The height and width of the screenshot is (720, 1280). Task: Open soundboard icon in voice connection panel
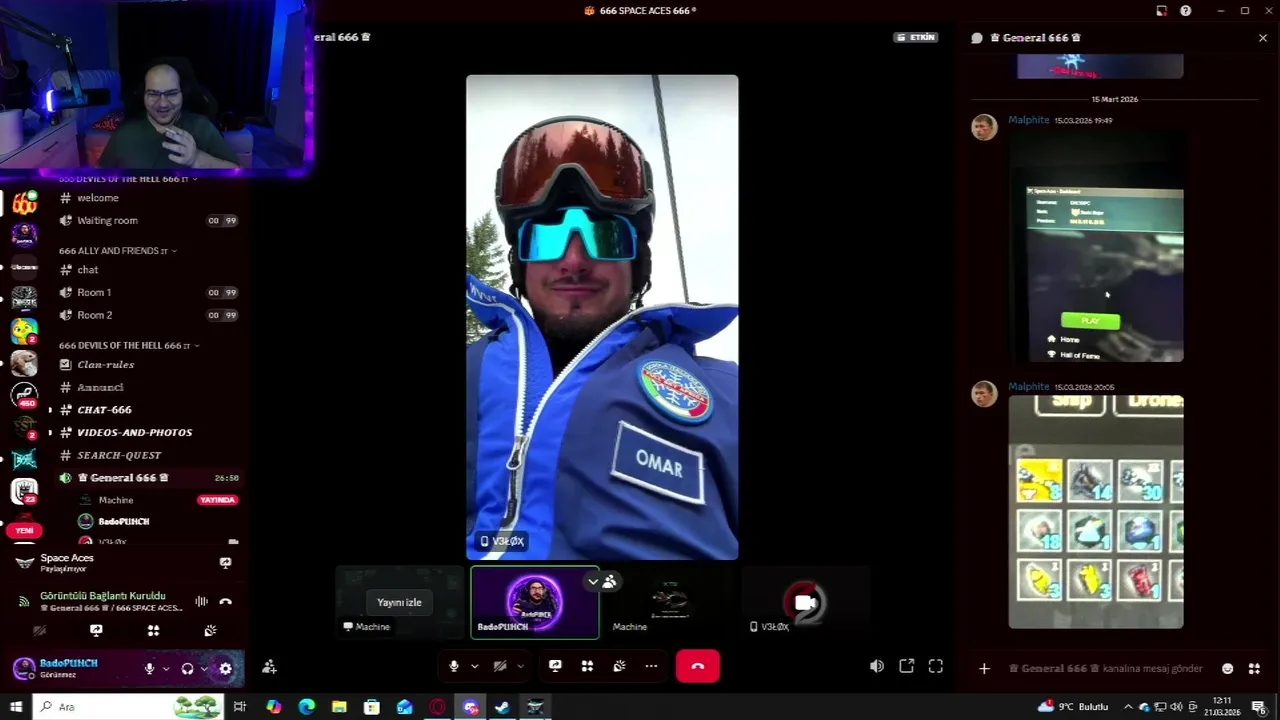(210, 631)
